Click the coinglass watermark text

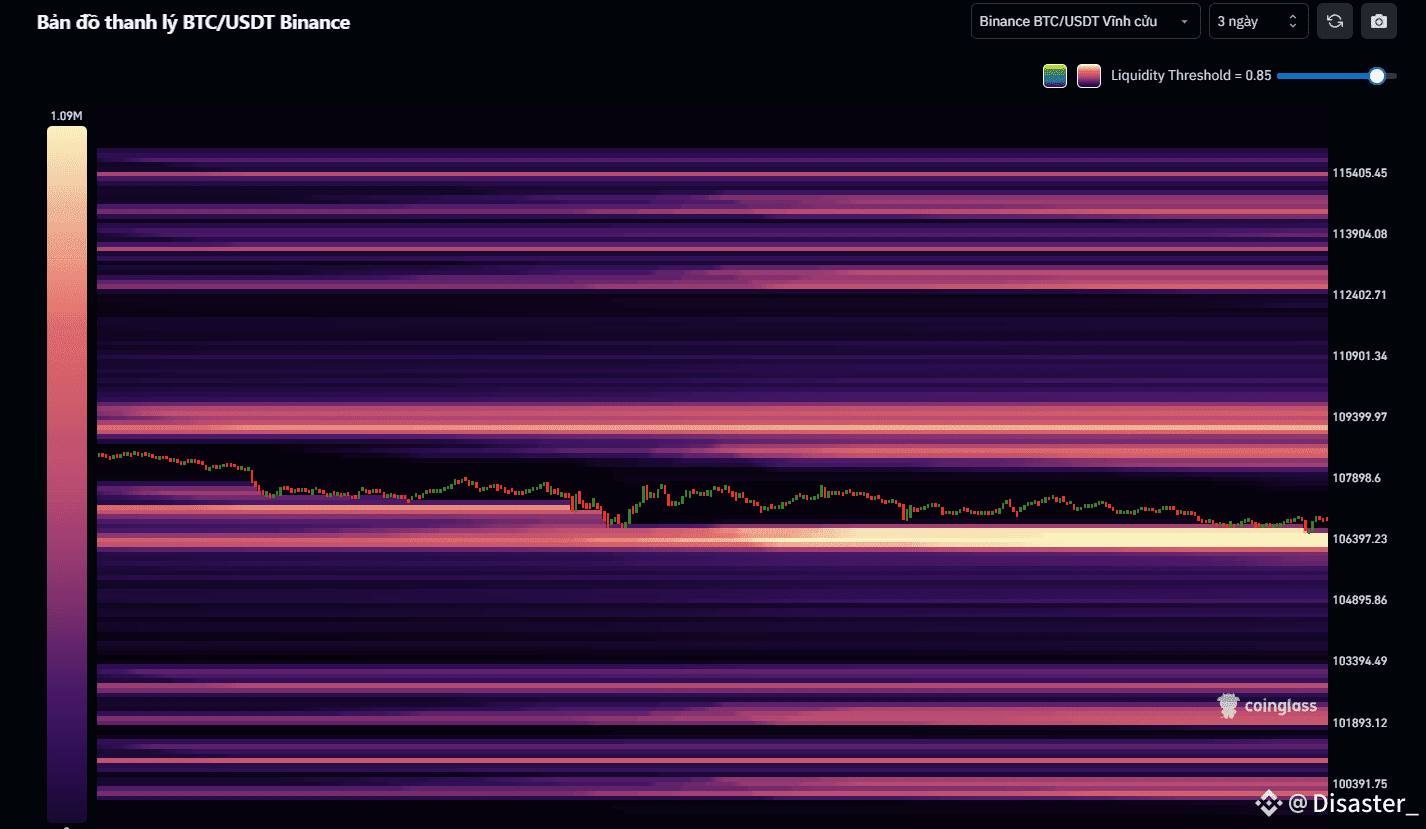point(1280,705)
